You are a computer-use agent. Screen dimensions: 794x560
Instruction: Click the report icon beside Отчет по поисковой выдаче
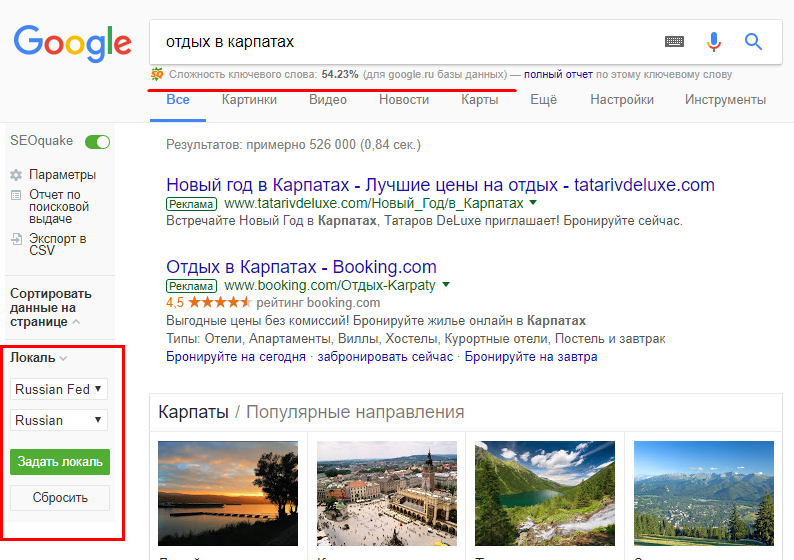pyautogui.click(x=16, y=195)
